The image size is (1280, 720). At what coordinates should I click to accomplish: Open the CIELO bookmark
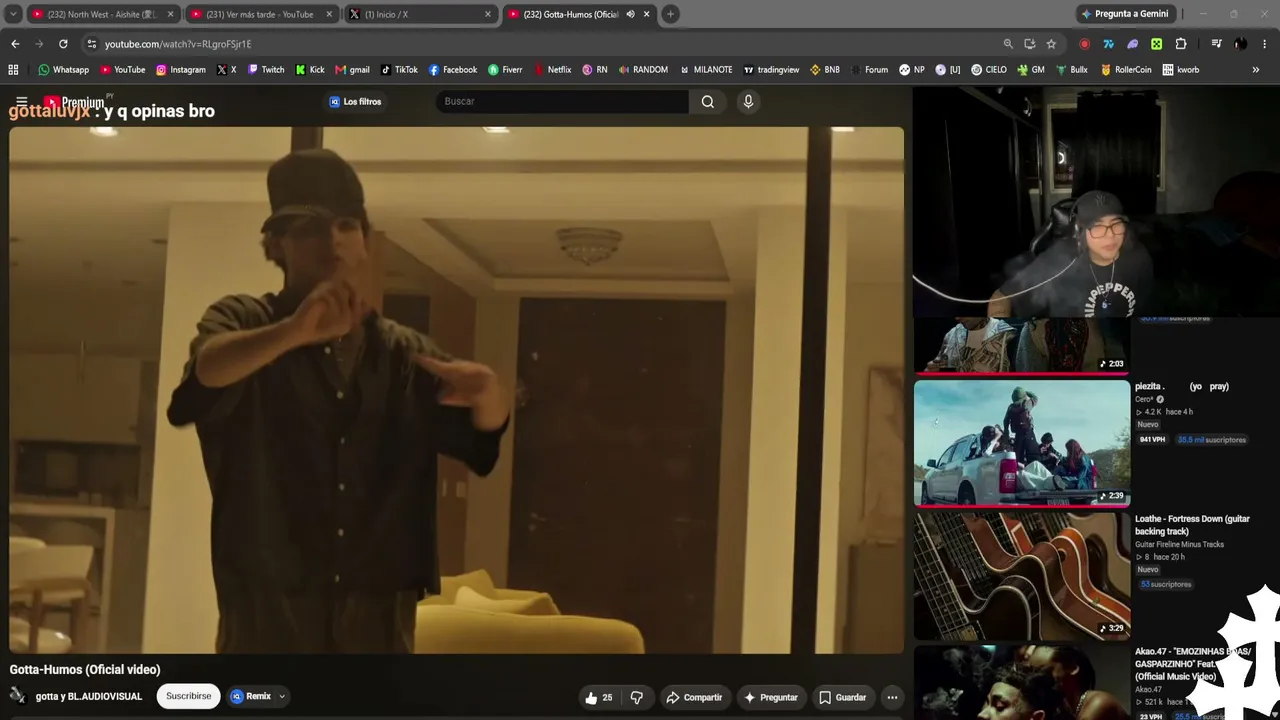[x=989, y=70]
